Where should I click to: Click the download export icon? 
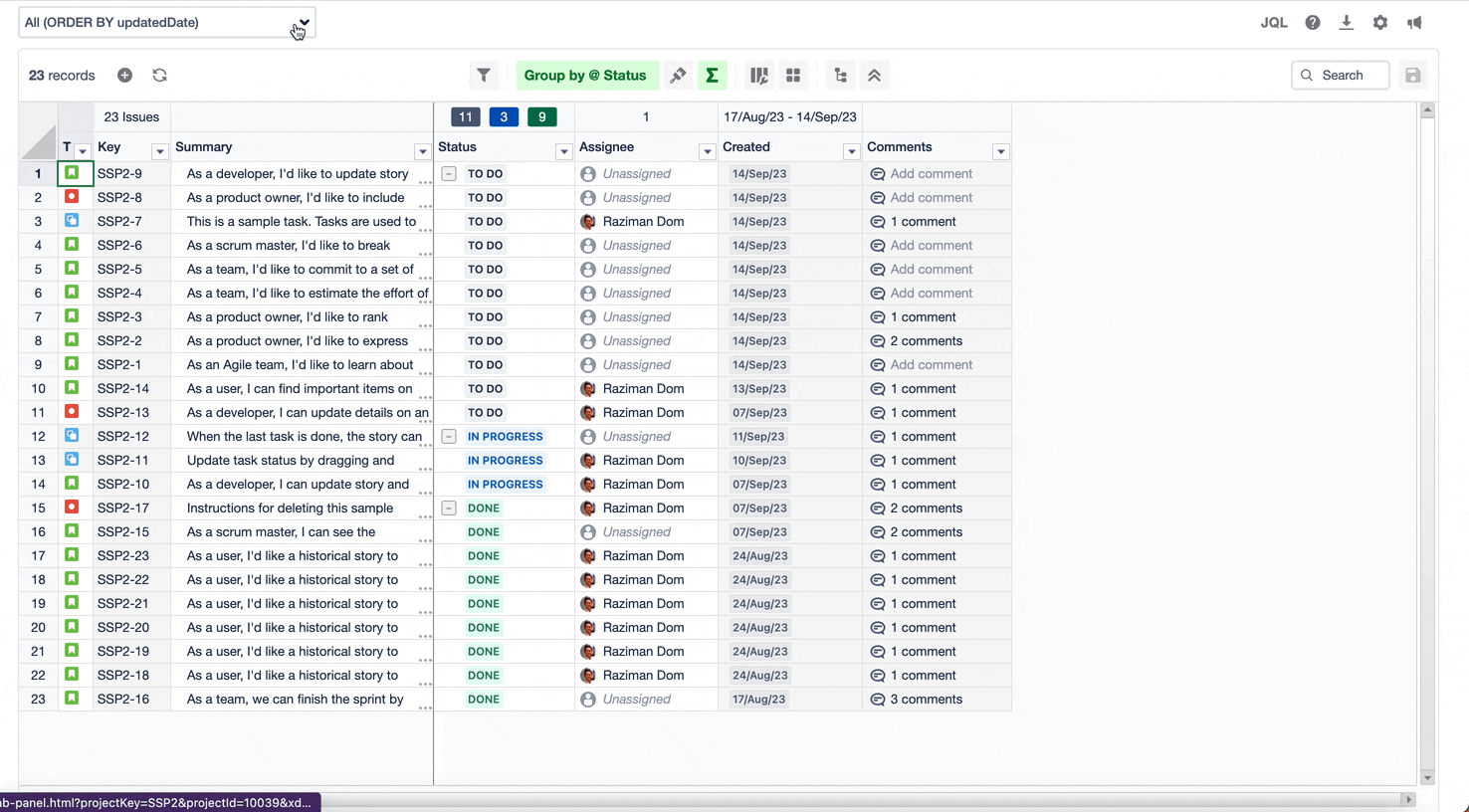(x=1346, y=23)
